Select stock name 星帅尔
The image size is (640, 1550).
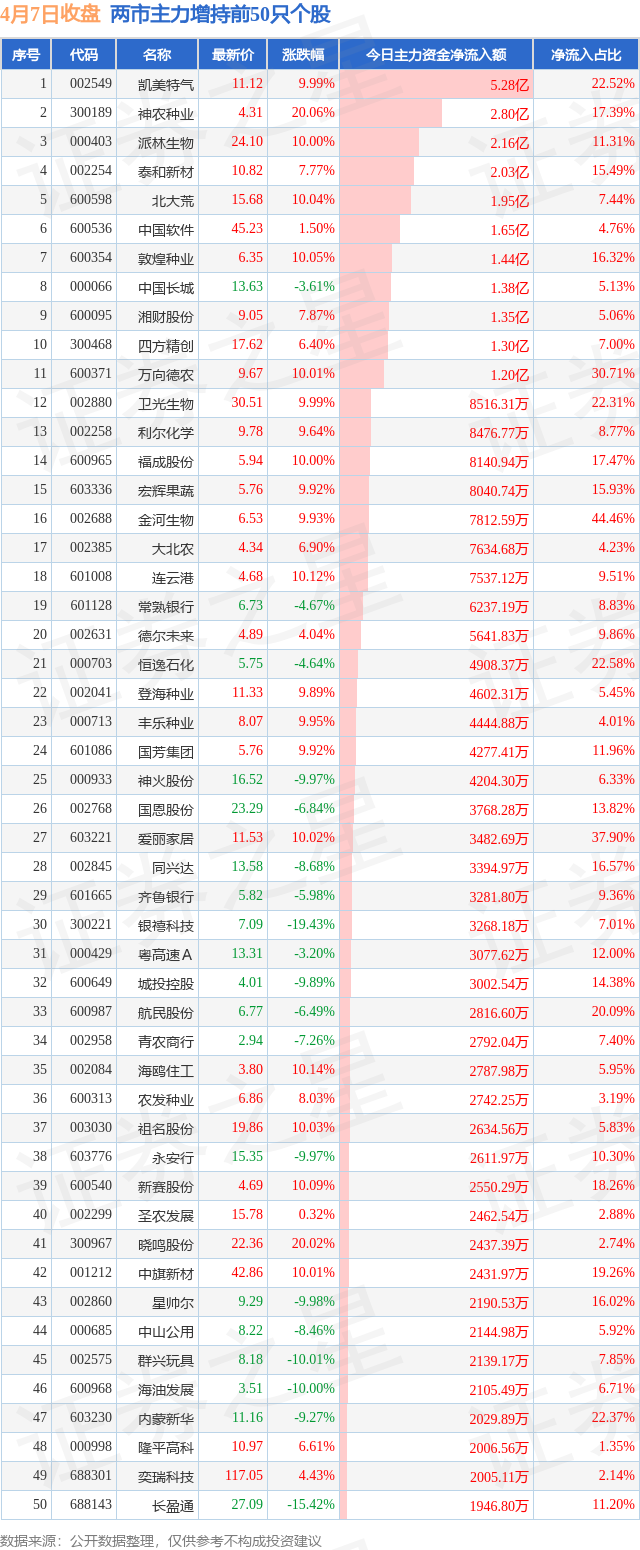(x=173, y=1303)
